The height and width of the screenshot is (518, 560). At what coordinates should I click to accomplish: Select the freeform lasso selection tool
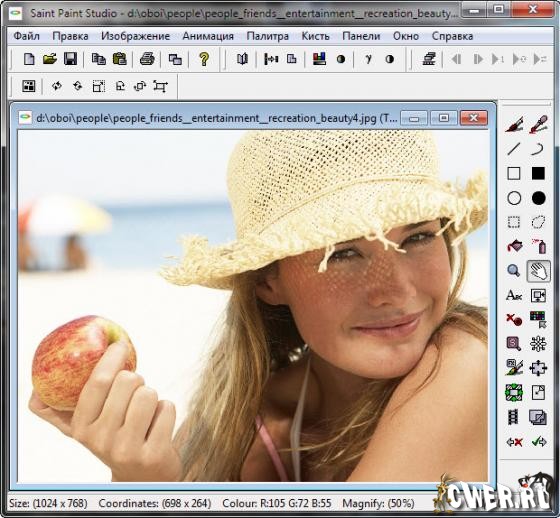(x=538, y=222)
